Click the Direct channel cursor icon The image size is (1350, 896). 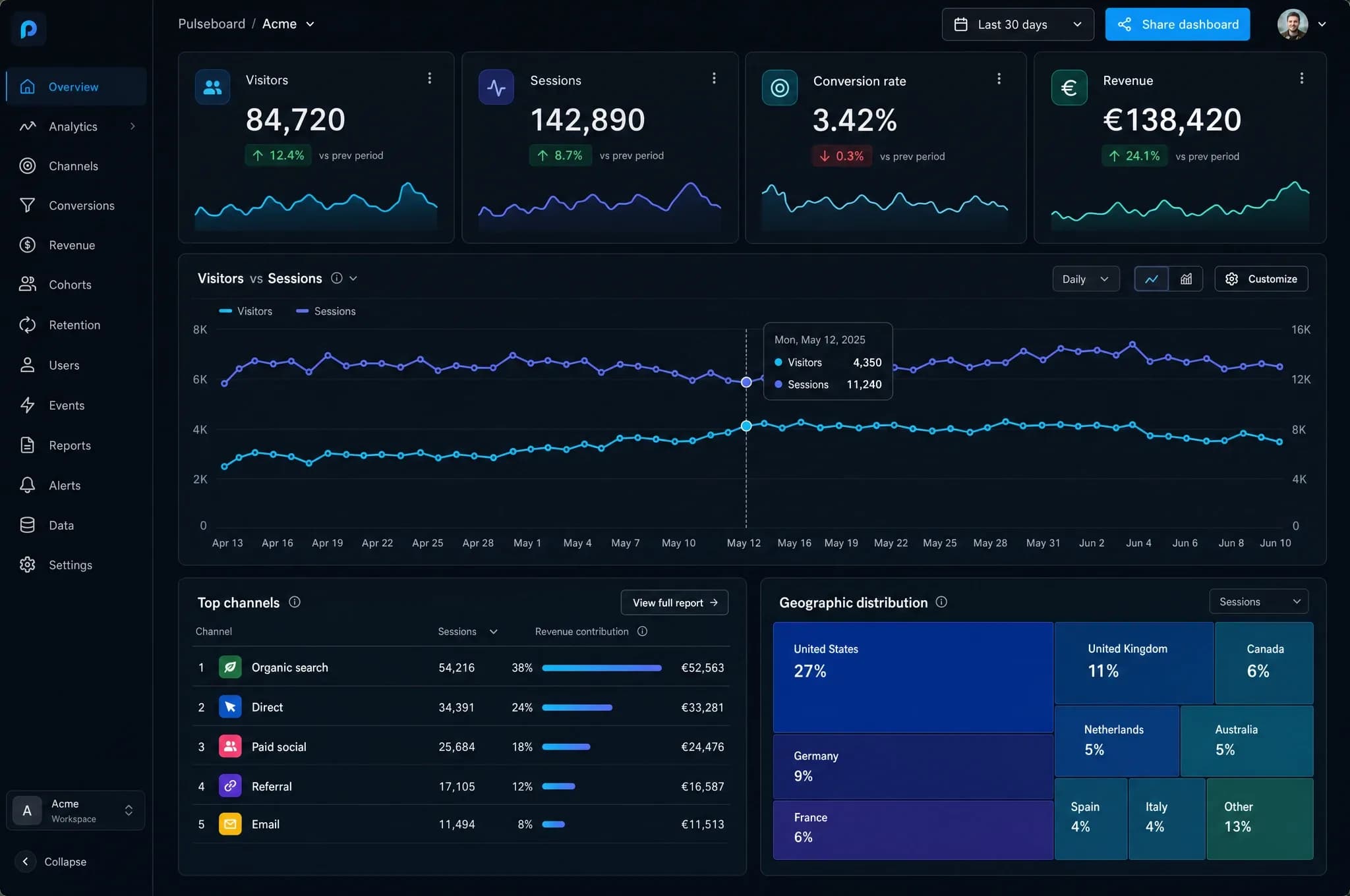click(x=230, y=707)
